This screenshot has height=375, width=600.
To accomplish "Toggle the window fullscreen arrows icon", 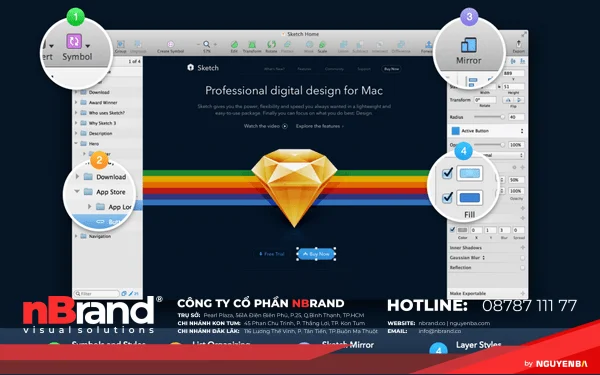I will 523,34.
